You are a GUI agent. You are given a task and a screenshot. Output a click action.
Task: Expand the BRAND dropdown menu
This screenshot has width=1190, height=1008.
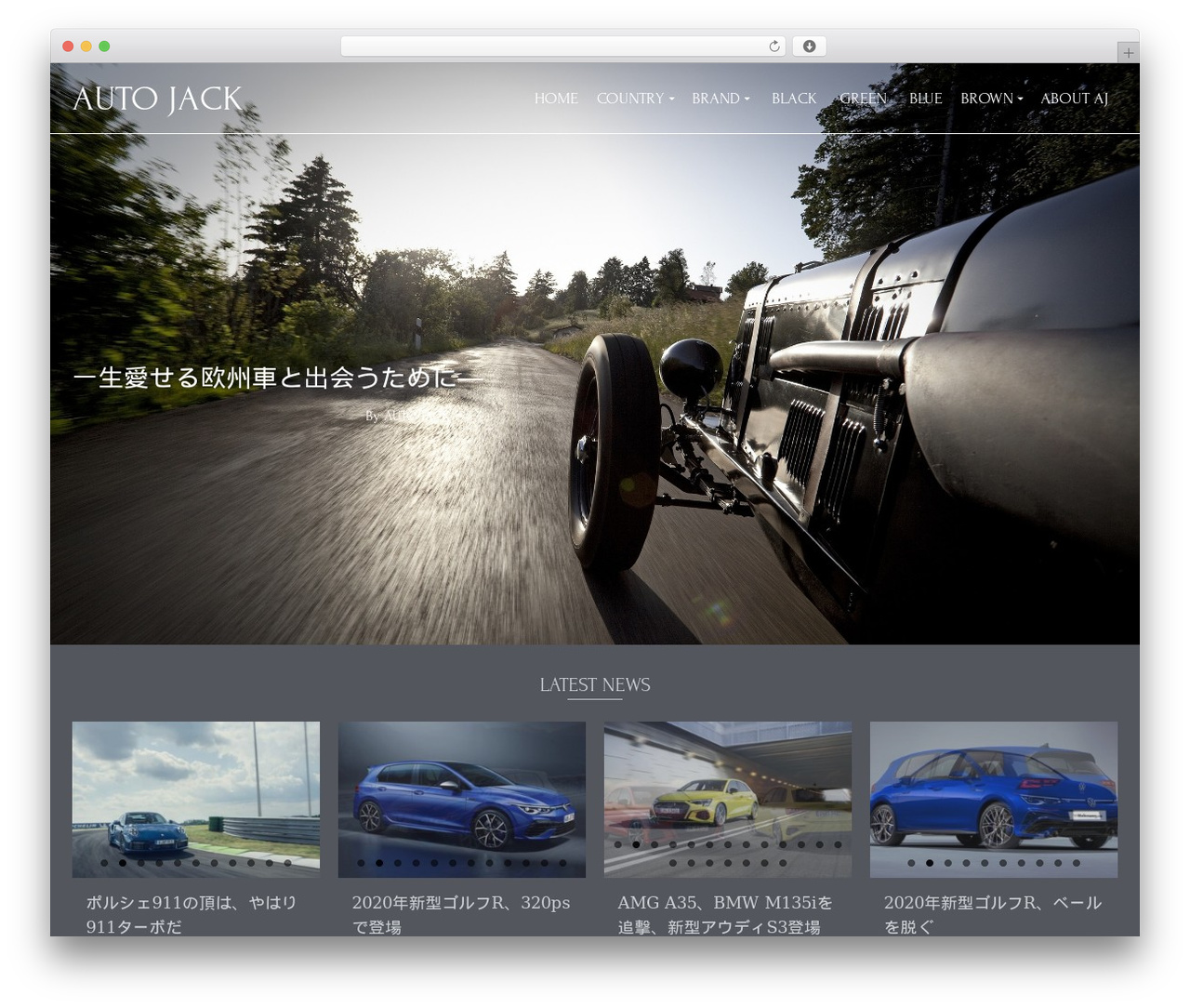(x=721, y=99)
